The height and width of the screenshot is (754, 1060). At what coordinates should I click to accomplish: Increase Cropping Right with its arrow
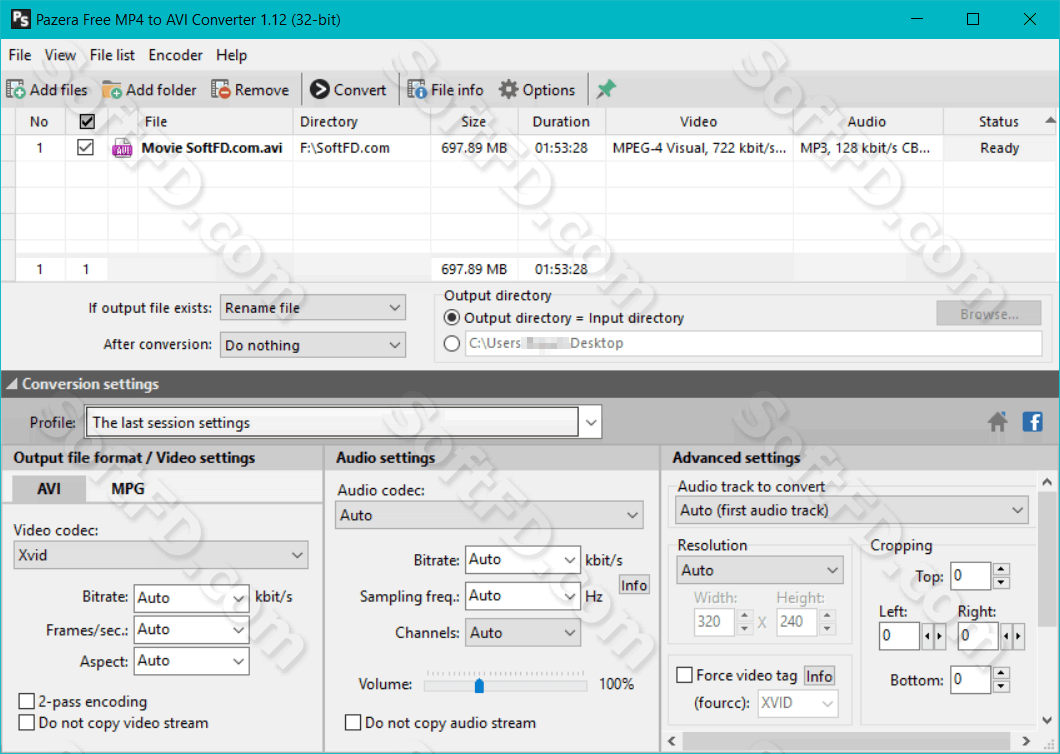click(x=1018, y=636)
